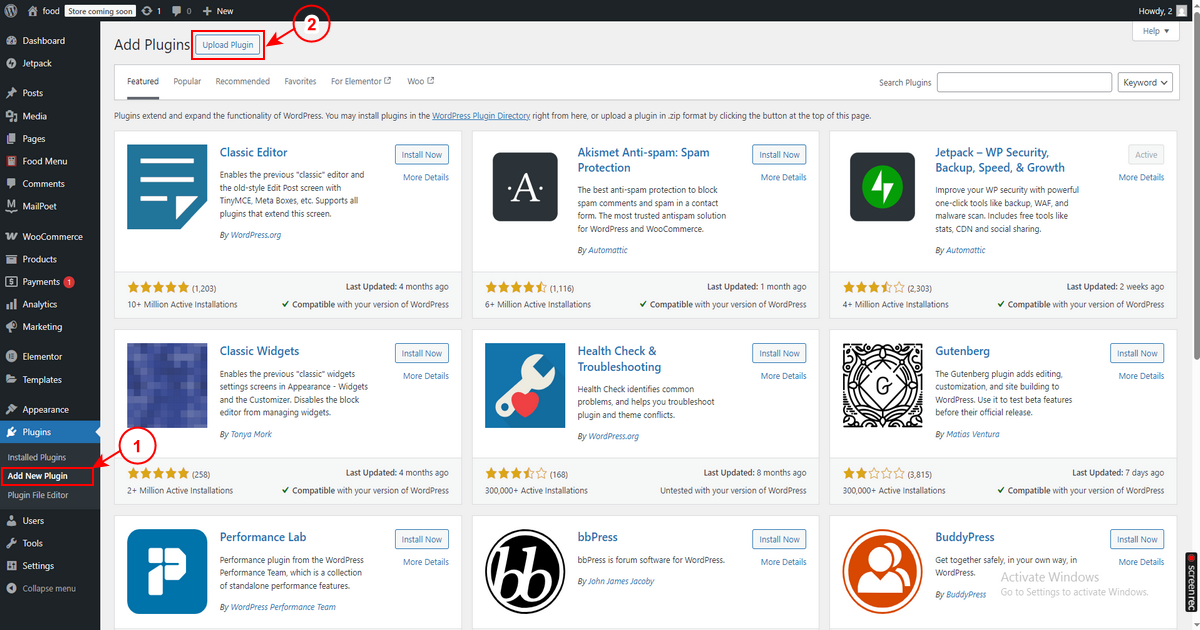Install the Classic Widgets plugin
Screen dimensions: 1200x630
422,353
